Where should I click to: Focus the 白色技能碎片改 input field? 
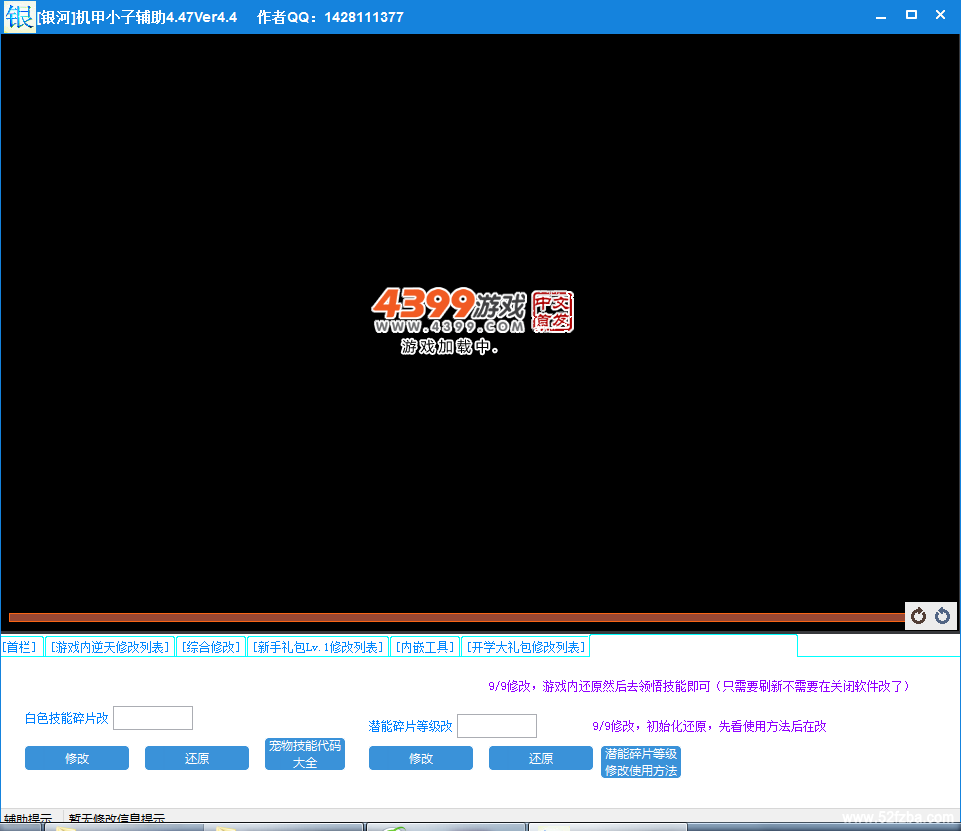click(x=153, y=718)
